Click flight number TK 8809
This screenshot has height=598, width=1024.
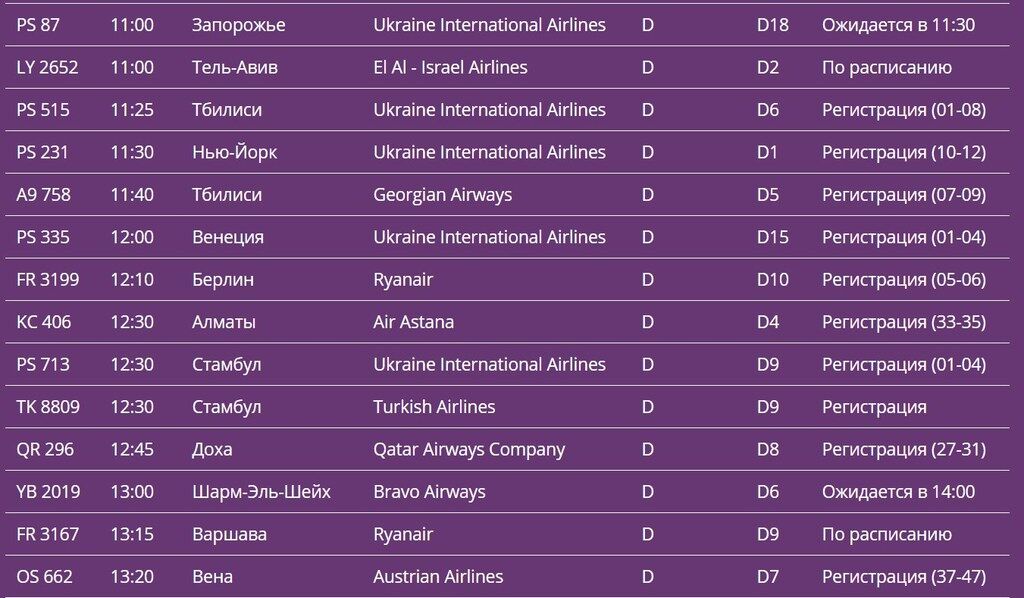pyautogui.click(x=48, y=407)
